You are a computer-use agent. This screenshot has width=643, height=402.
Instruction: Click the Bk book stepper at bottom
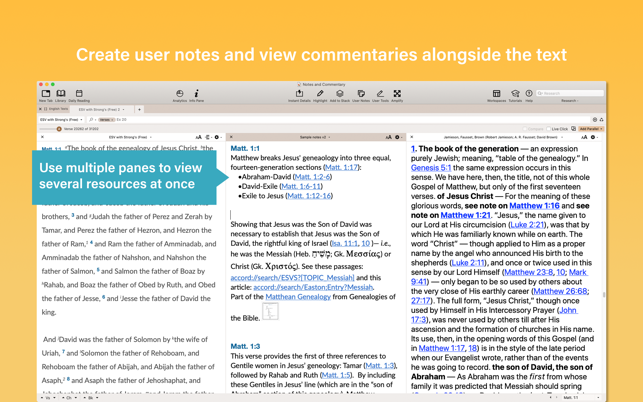tap(92, 397)
